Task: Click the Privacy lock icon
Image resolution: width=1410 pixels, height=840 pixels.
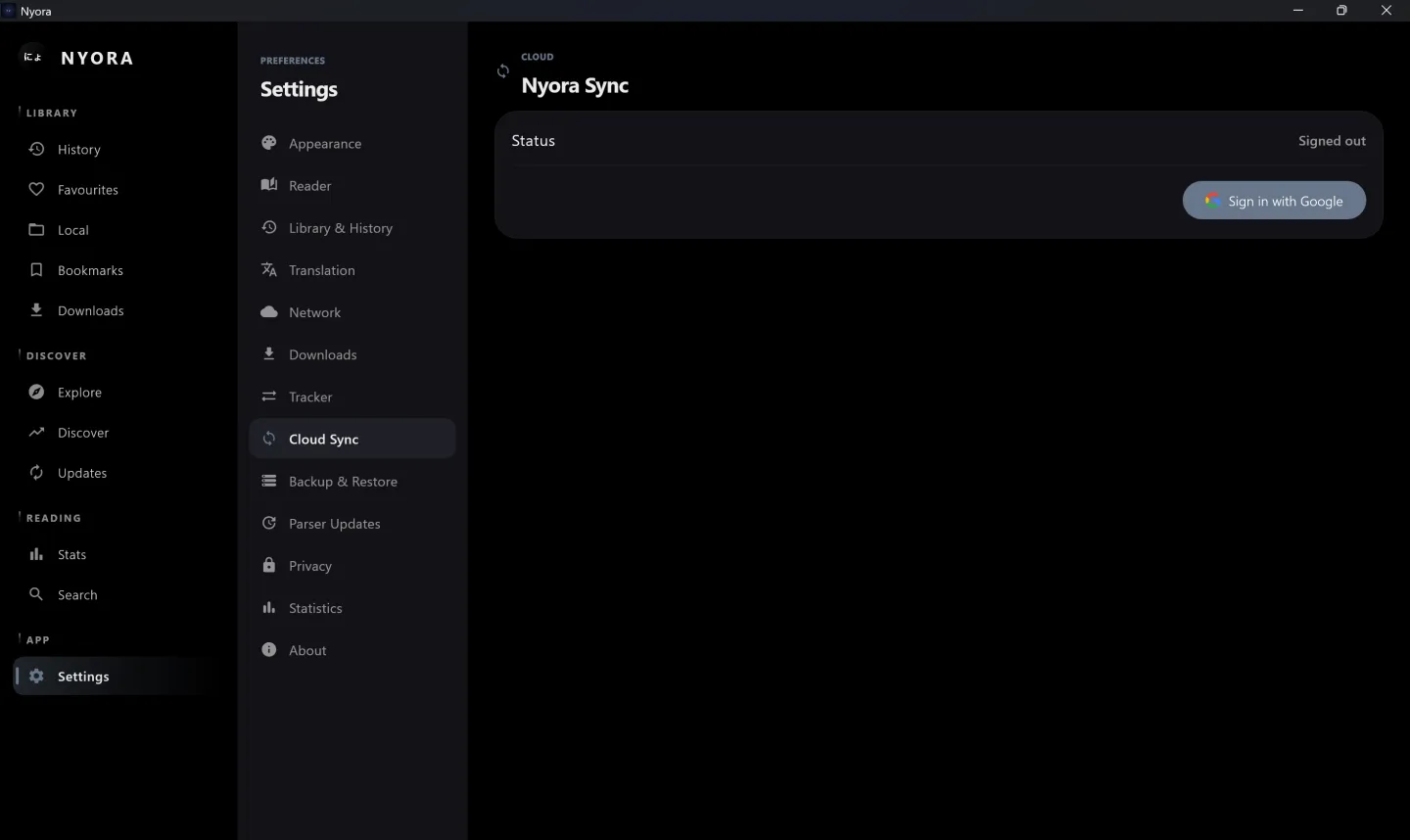Action: pos(269,565)
